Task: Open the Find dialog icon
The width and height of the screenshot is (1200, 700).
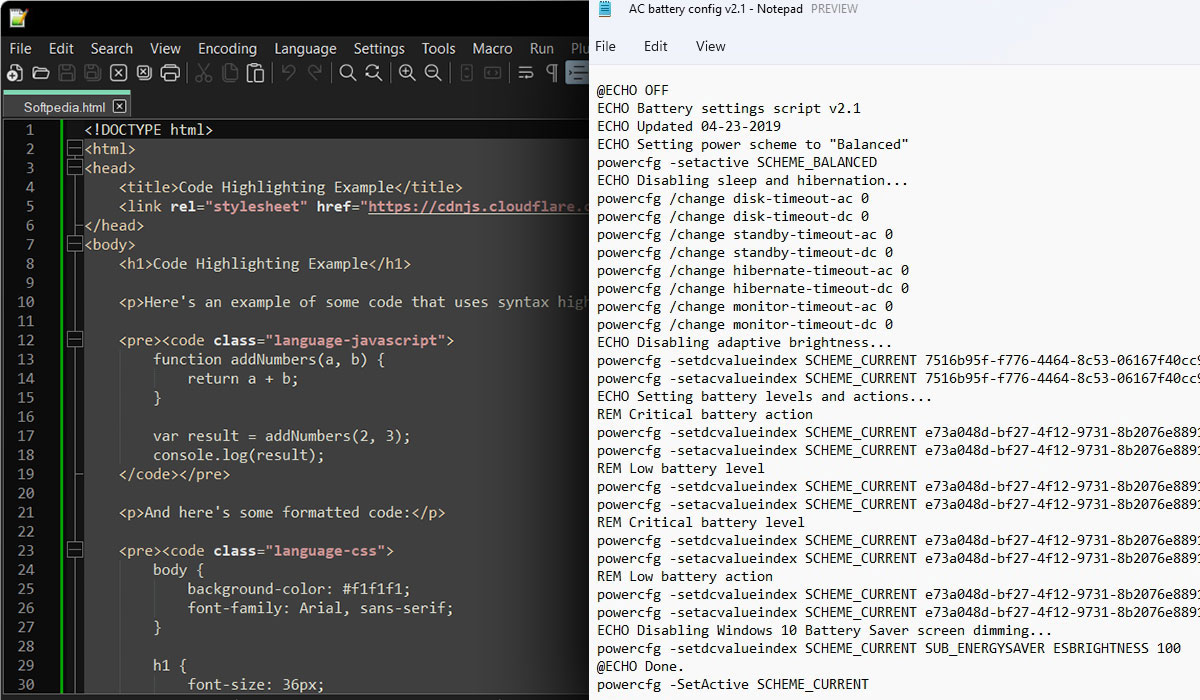Action: [347, 72]
